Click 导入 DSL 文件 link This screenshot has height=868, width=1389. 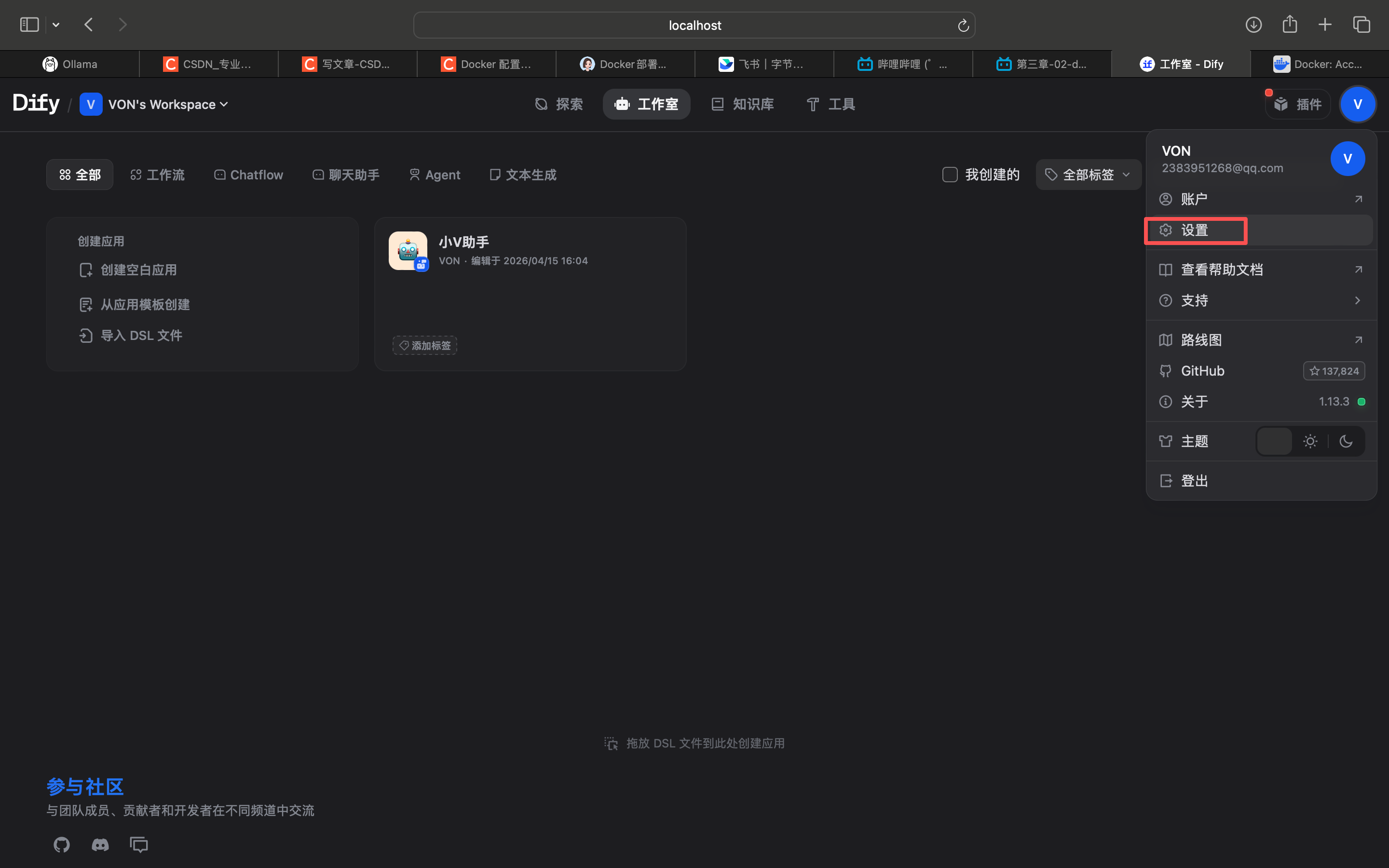(141, 335)
